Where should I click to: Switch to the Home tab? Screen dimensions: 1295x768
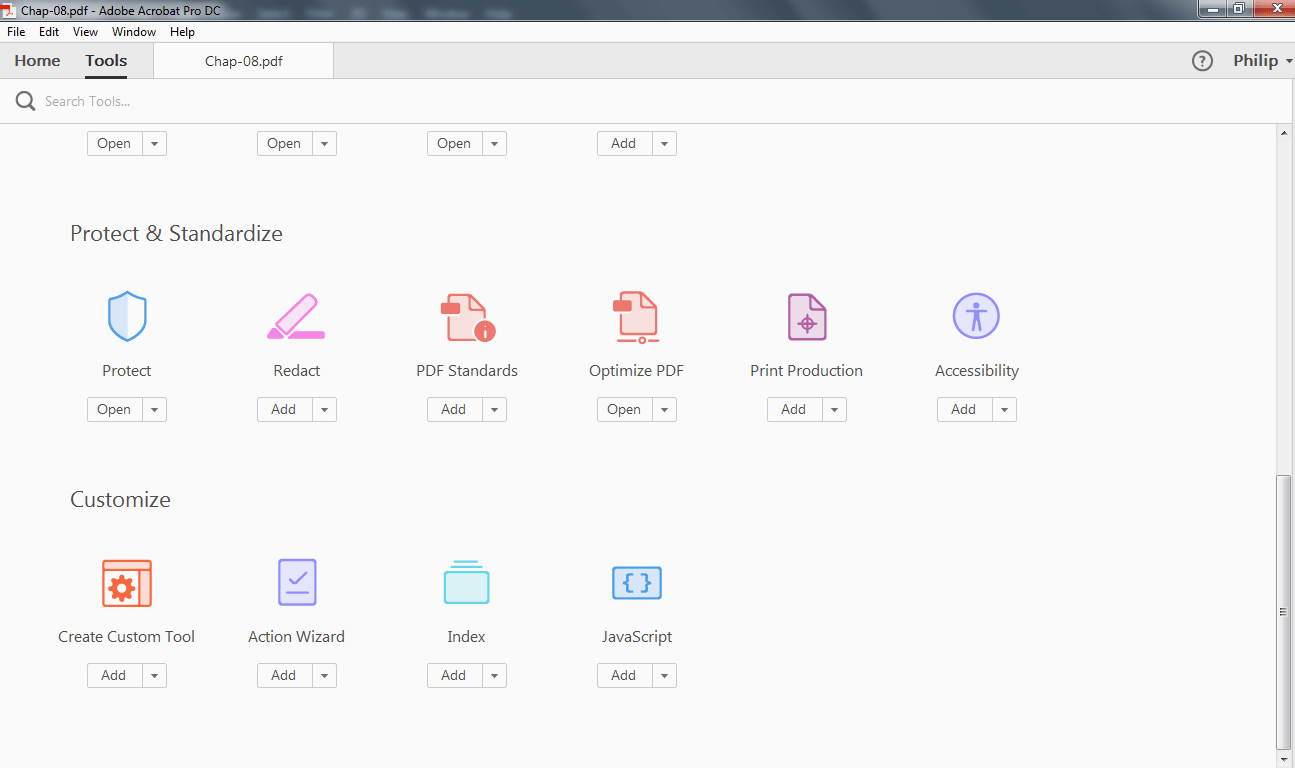(x=37, y=61)
